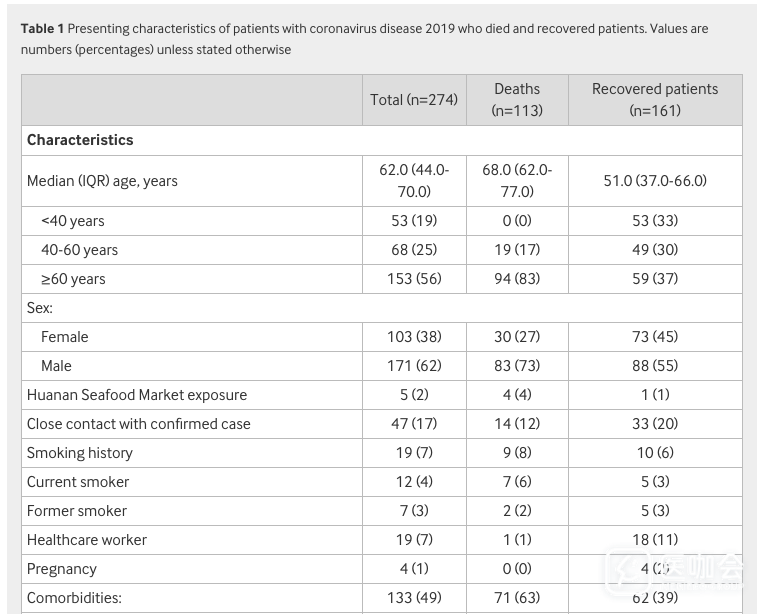This screenshot has width=769, height=614.
Task: Click the '40-60 years' row label
Action: [x=79, y=250]
